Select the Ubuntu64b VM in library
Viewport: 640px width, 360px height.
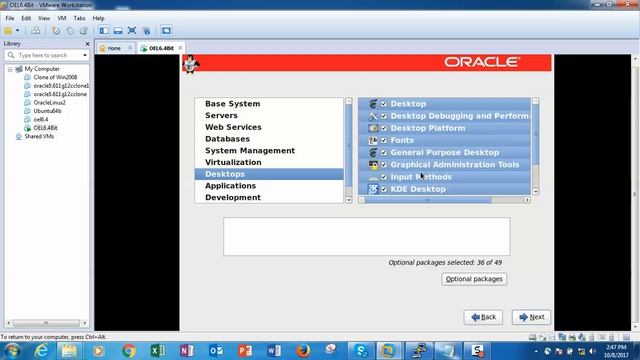[47, 111]
